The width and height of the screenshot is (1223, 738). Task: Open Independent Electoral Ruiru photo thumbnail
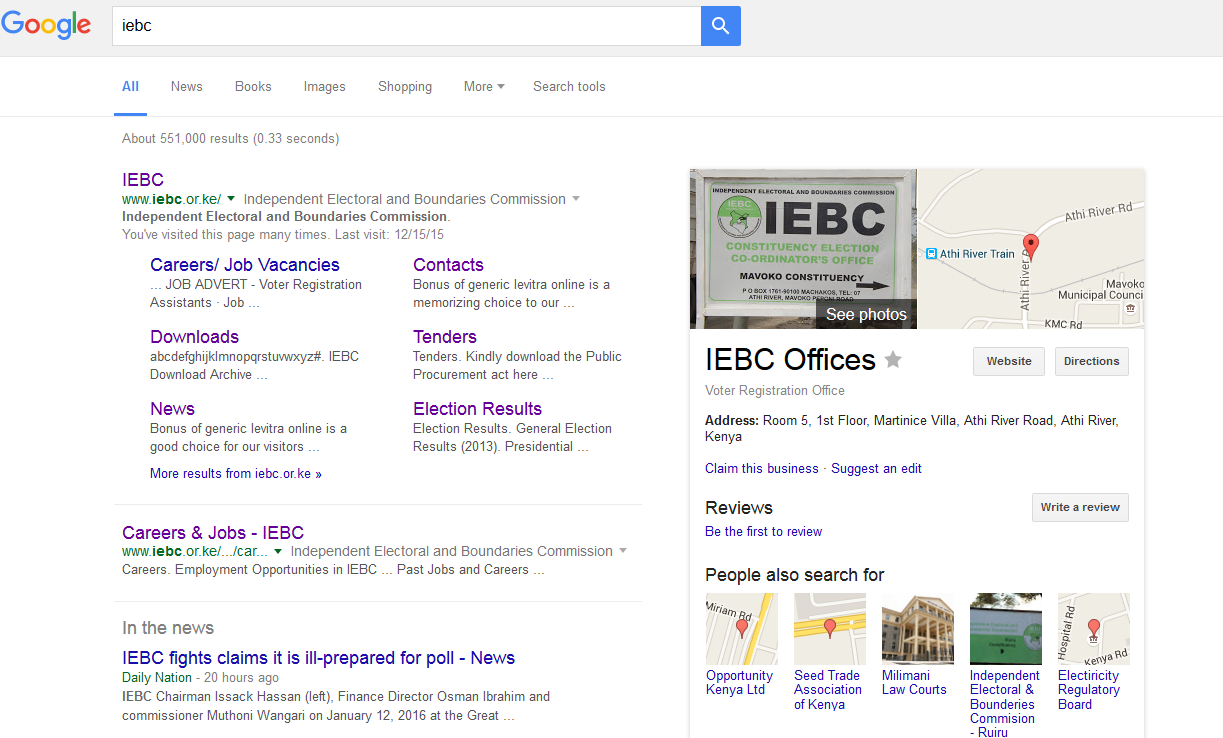(1006, 629)
